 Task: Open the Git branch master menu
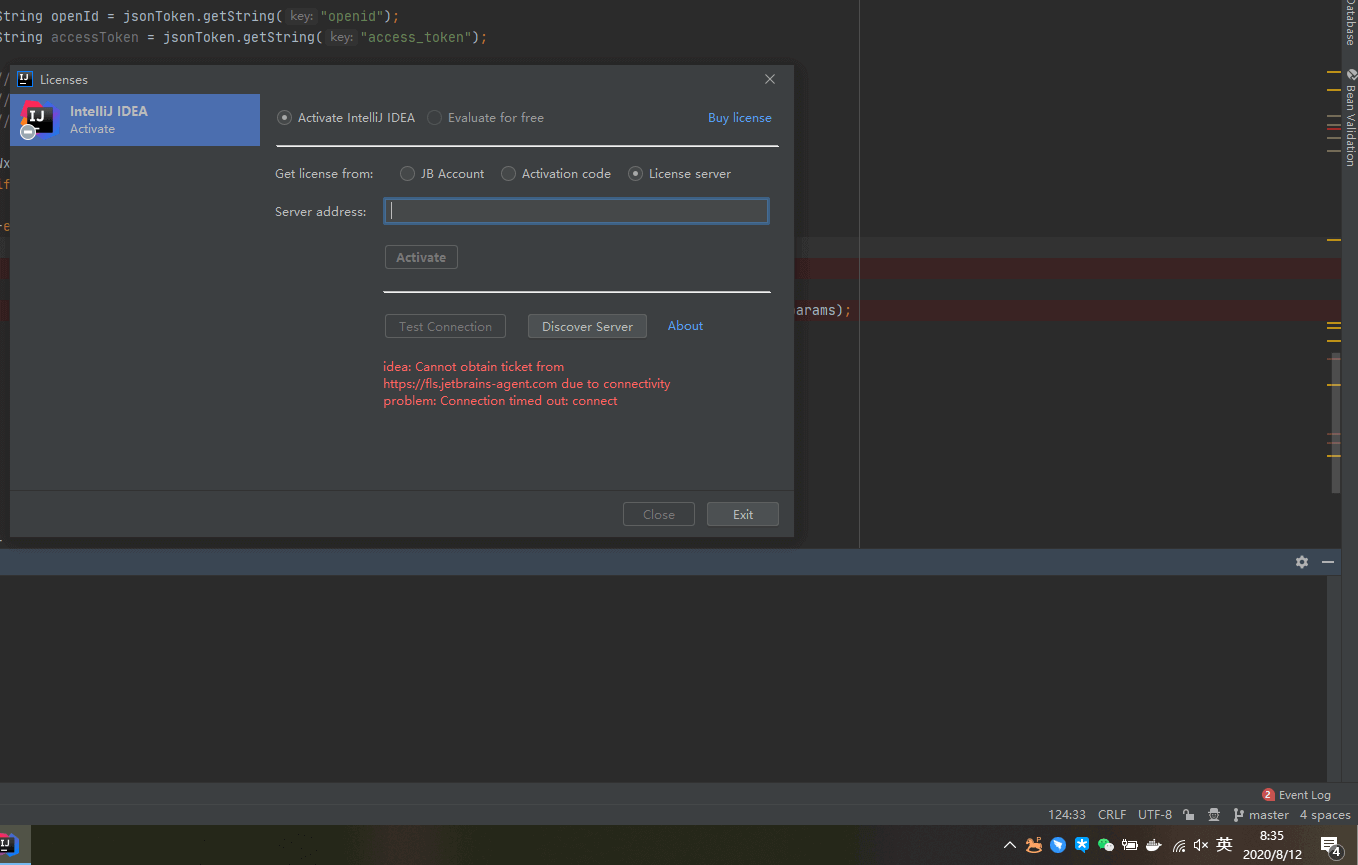[x=1261, y=815]
